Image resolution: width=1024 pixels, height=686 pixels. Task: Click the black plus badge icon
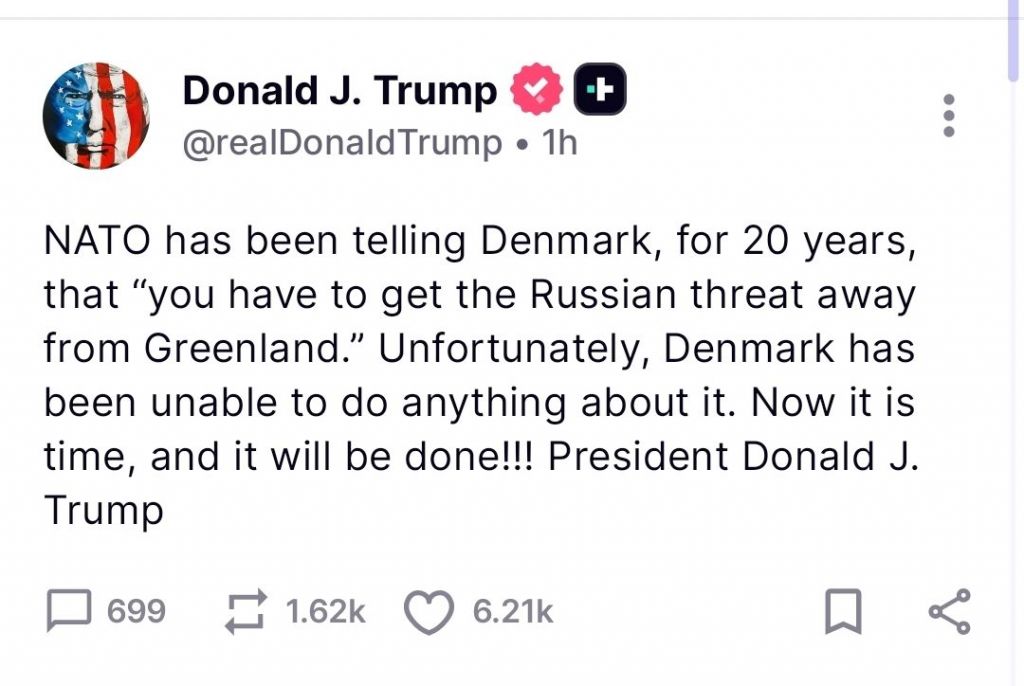[599, 92]
